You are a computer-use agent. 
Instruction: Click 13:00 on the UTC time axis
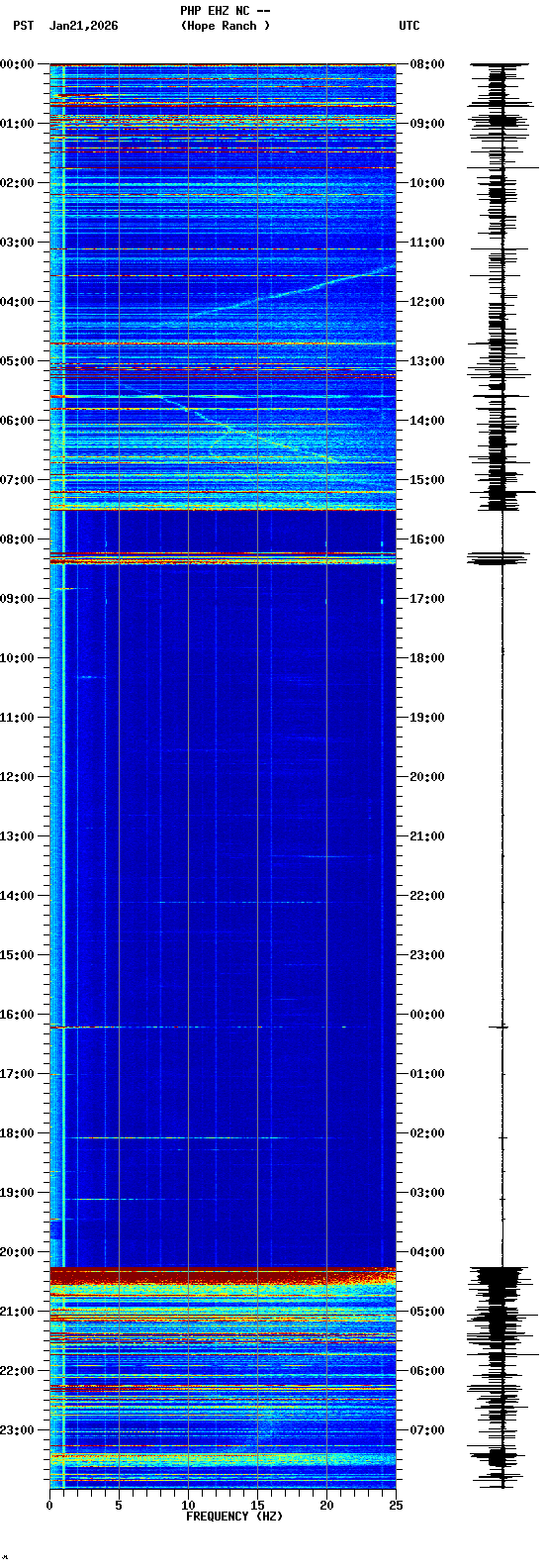pyautogui.click(x=427, y=361)
